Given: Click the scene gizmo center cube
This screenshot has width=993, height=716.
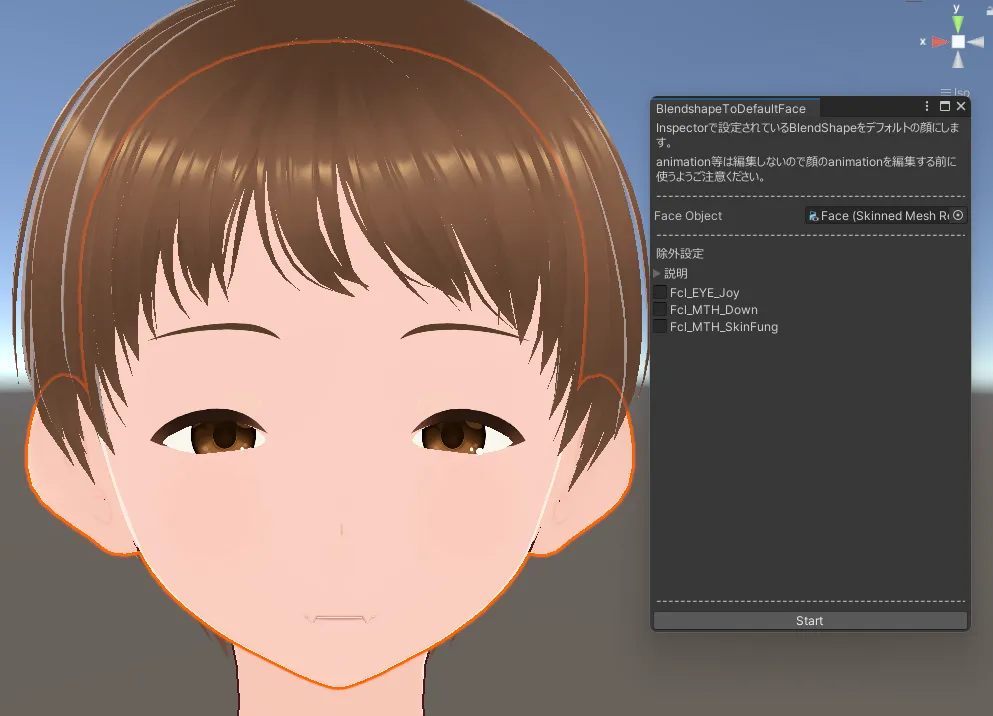Looking at the screenshot, I should 958,42.
